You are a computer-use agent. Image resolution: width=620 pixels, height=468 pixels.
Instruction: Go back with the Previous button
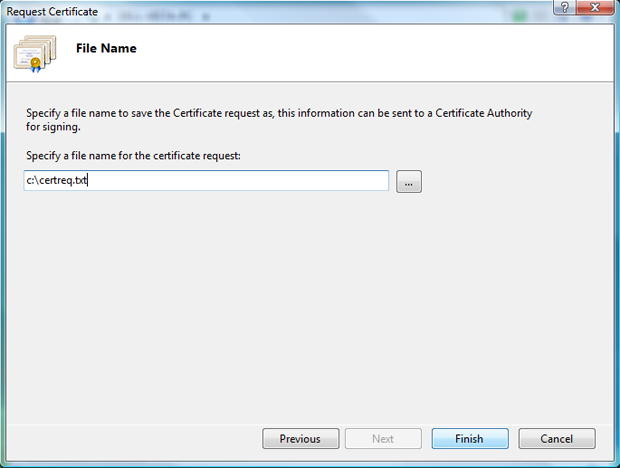pos(301,438)
